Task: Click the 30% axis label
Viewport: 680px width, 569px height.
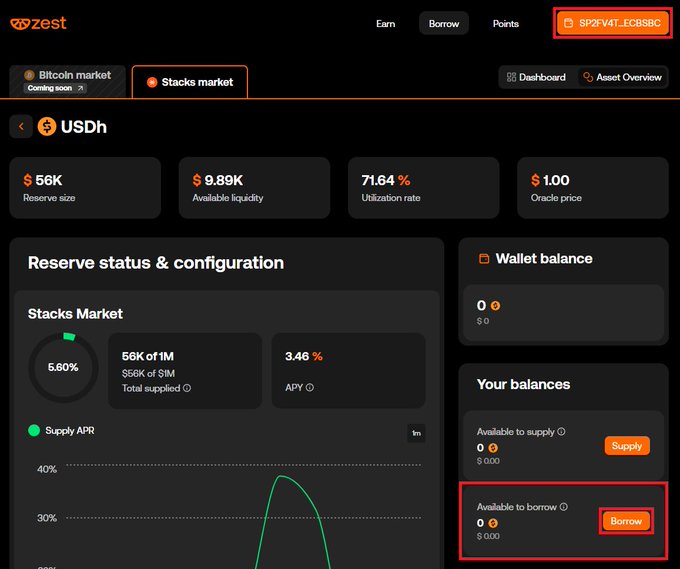Action: [47, 518]
